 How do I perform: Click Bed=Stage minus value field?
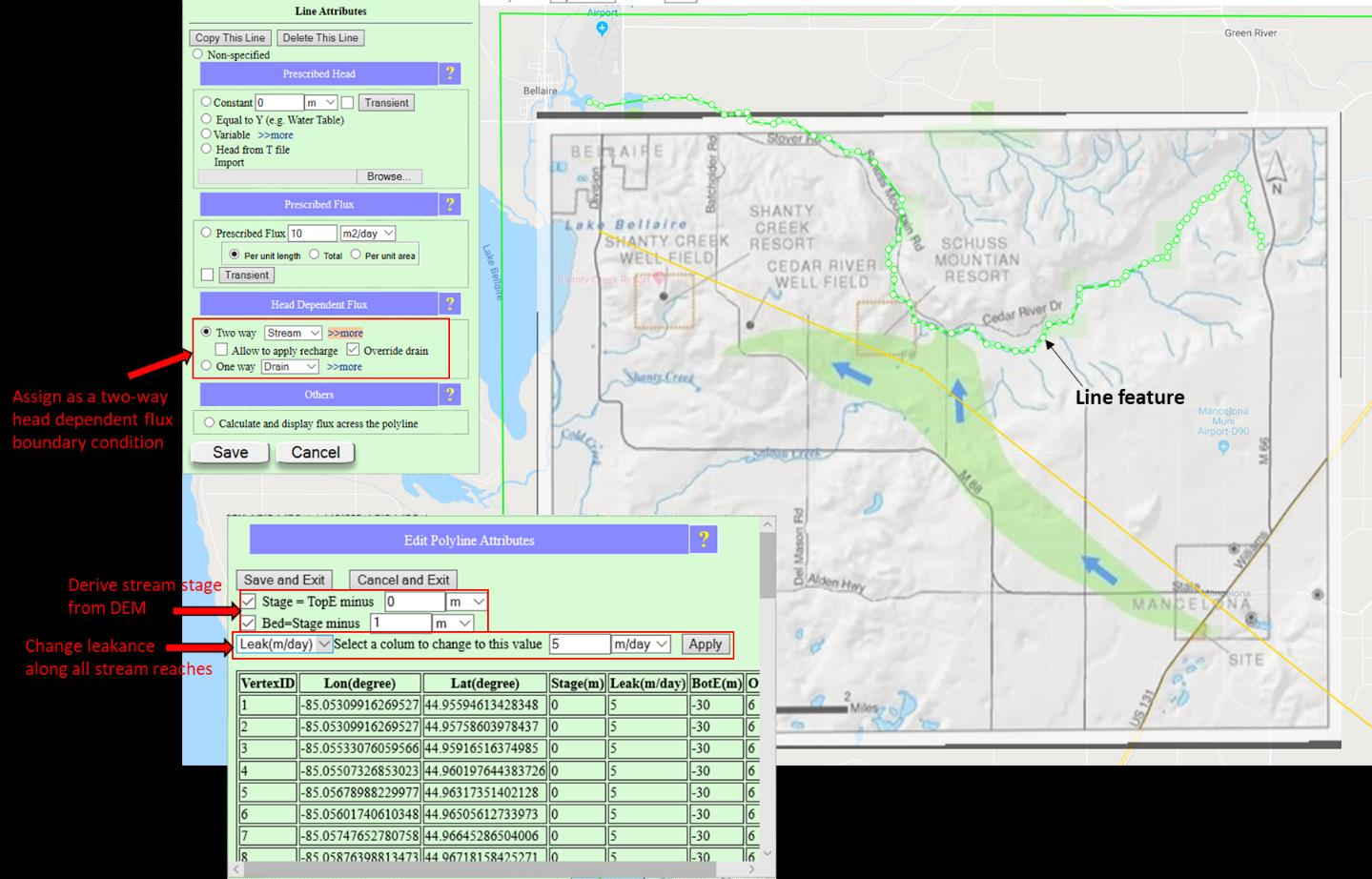click(x=400, y=623)
